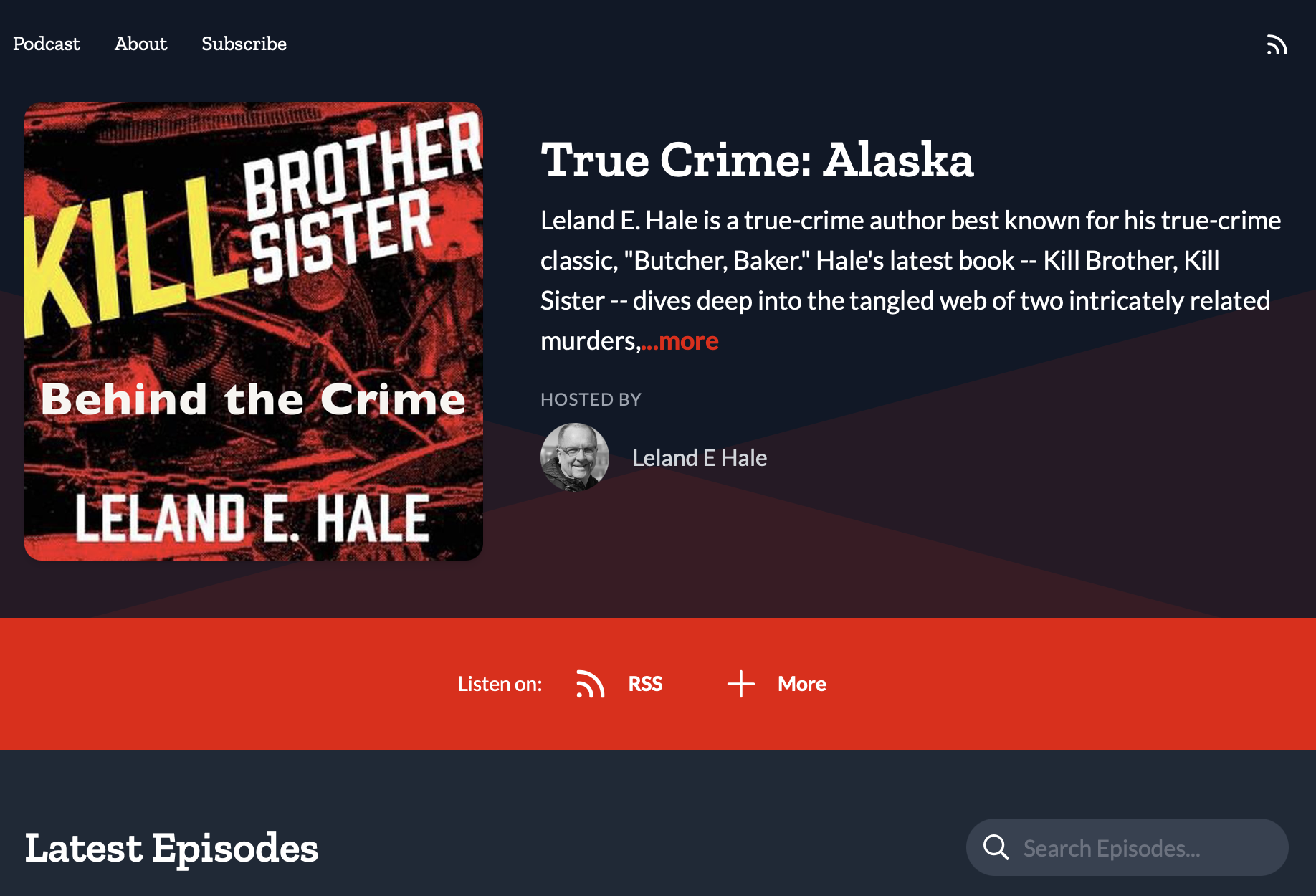Click Leland E Hale's host avatar photo
The image size is (1316, 896).
(x=575, y=457)
